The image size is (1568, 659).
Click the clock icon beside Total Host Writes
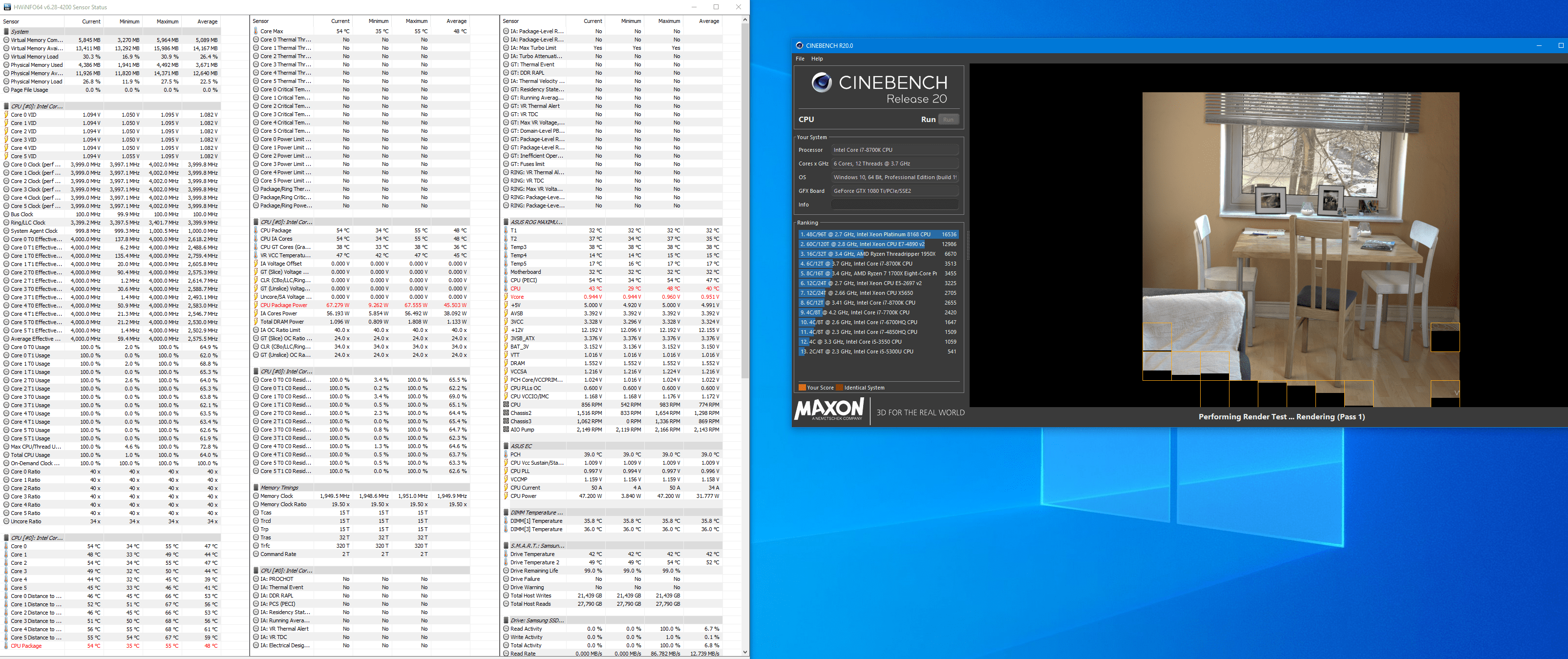506,596
